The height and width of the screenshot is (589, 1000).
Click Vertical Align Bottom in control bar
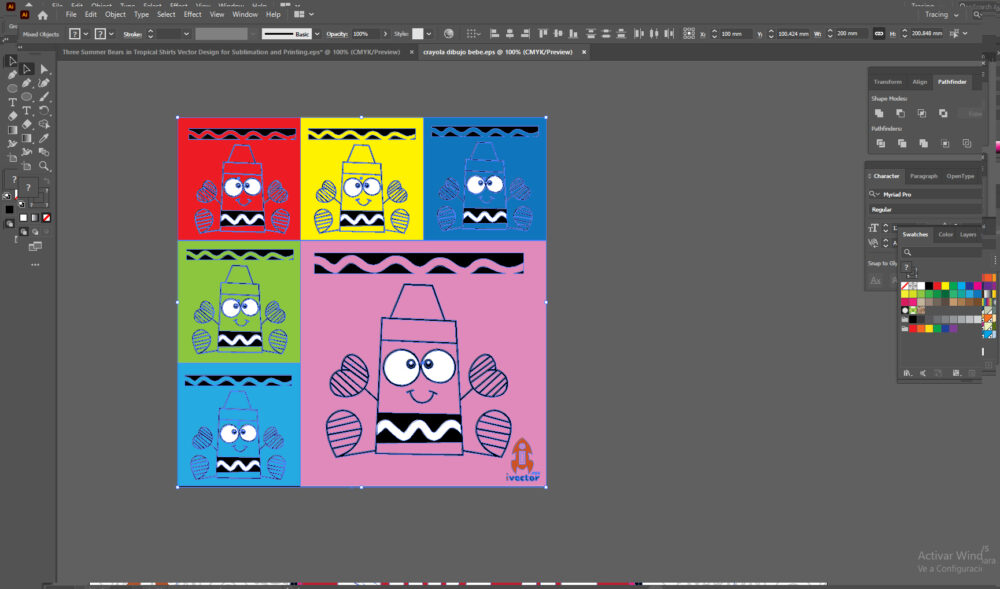tap(573, 34)
